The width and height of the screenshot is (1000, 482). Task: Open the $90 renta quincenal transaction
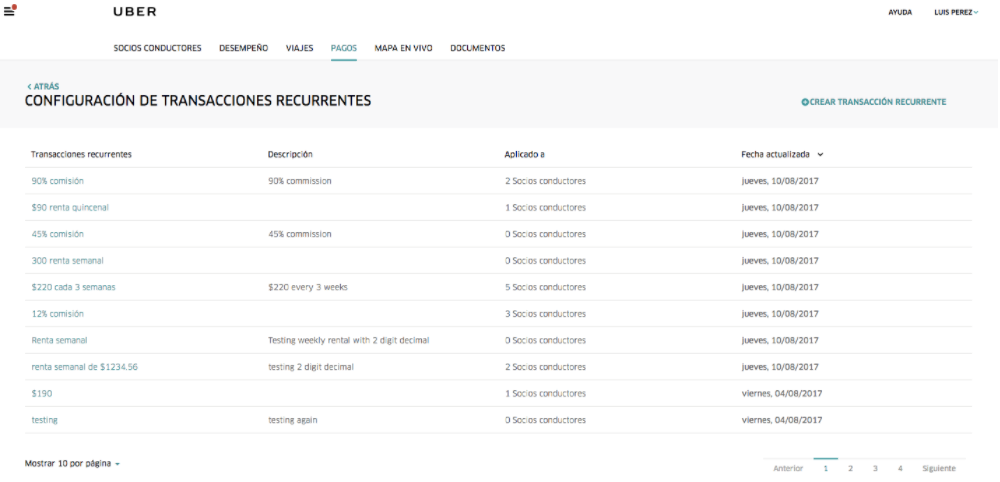[x=70, y=207]
